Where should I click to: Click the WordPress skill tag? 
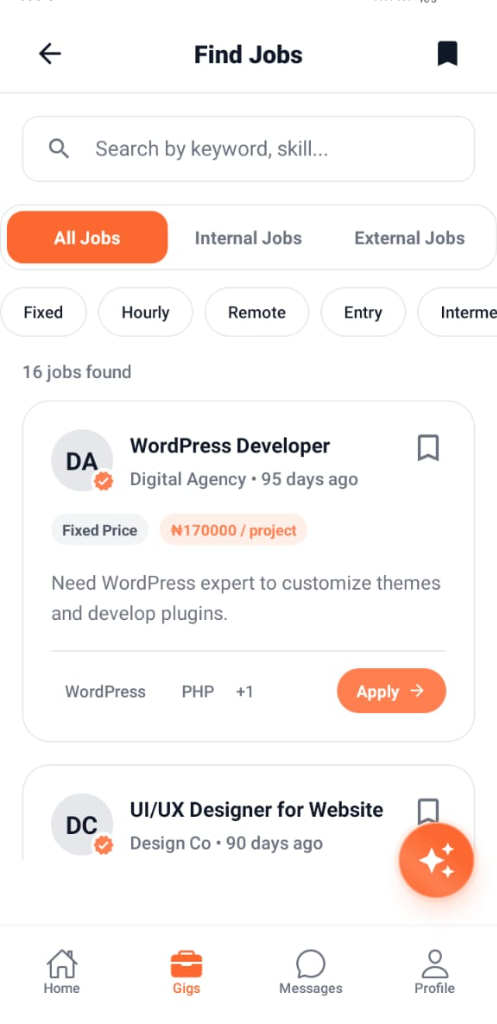coord(105,692)
